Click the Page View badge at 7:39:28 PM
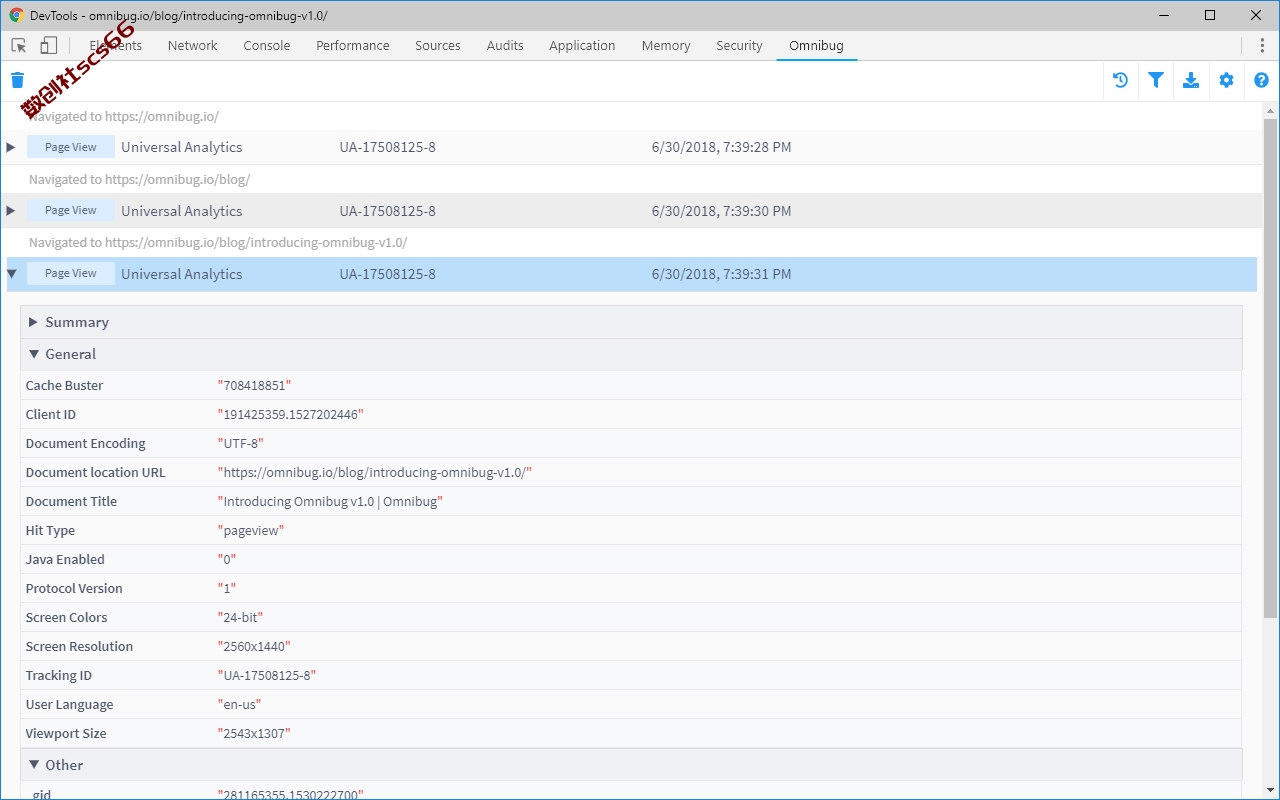The height and width of the screenshot is (800, 1280). (x=71, y=147)
